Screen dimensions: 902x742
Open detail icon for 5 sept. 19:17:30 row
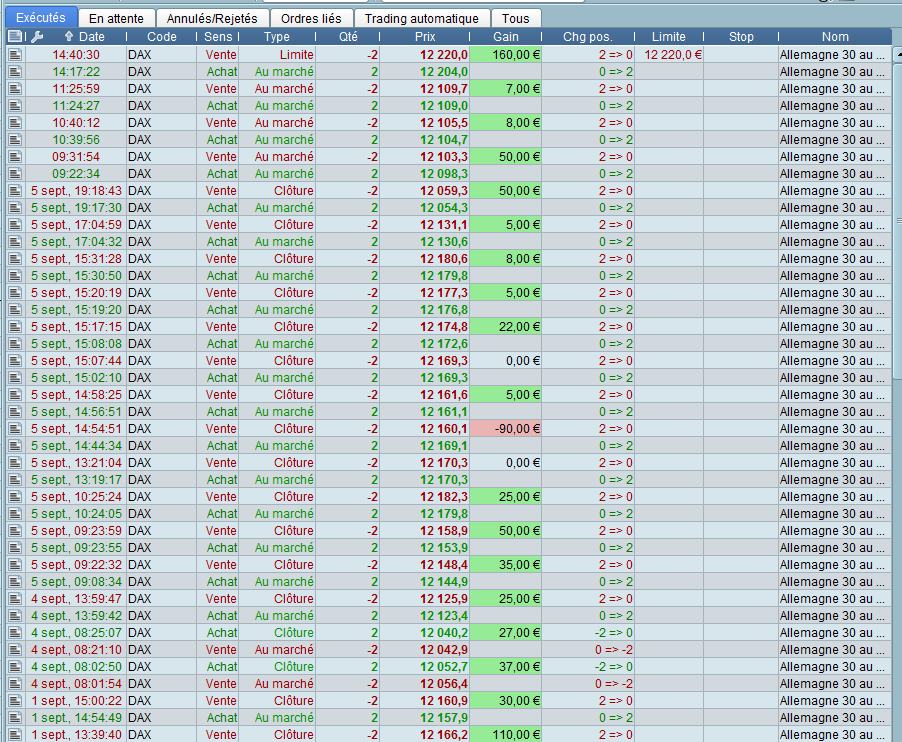(16, 208)
